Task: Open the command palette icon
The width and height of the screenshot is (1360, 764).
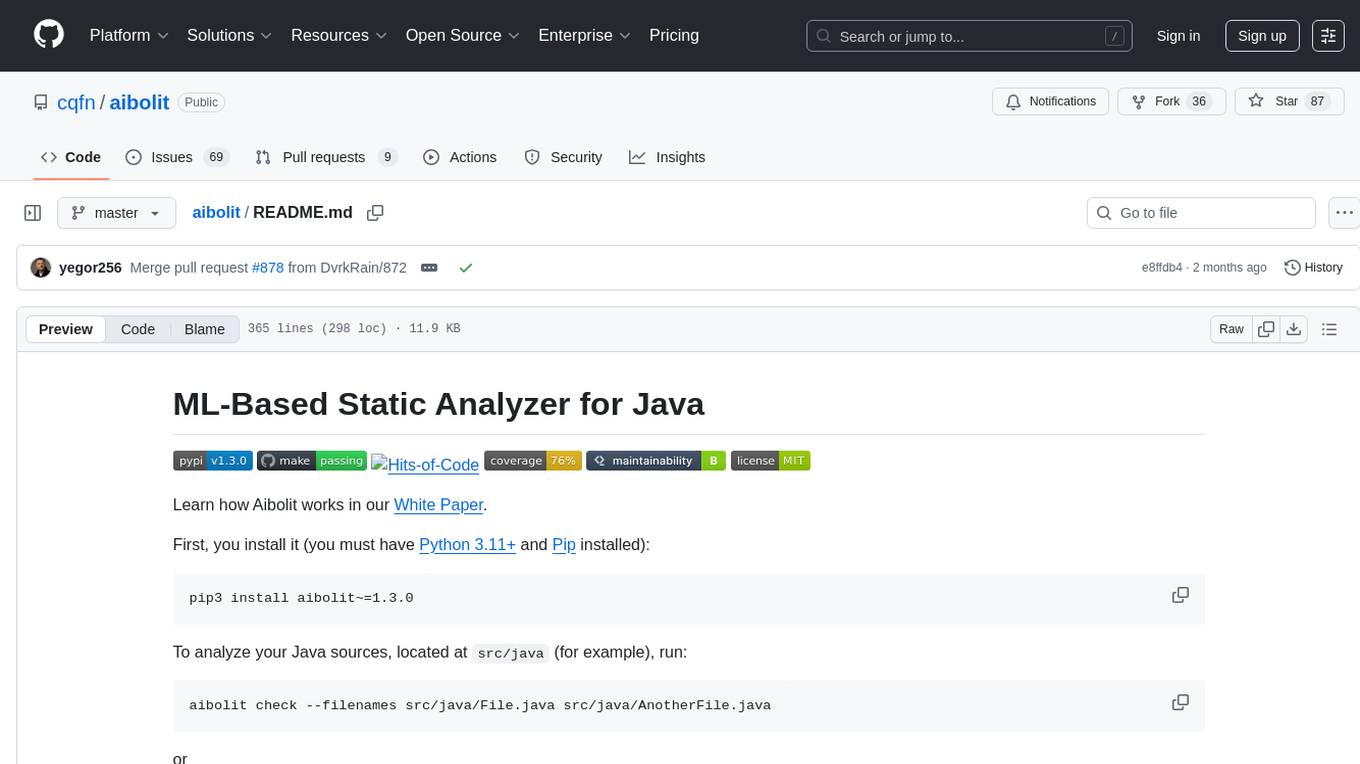Action: tap(1328, 35)
